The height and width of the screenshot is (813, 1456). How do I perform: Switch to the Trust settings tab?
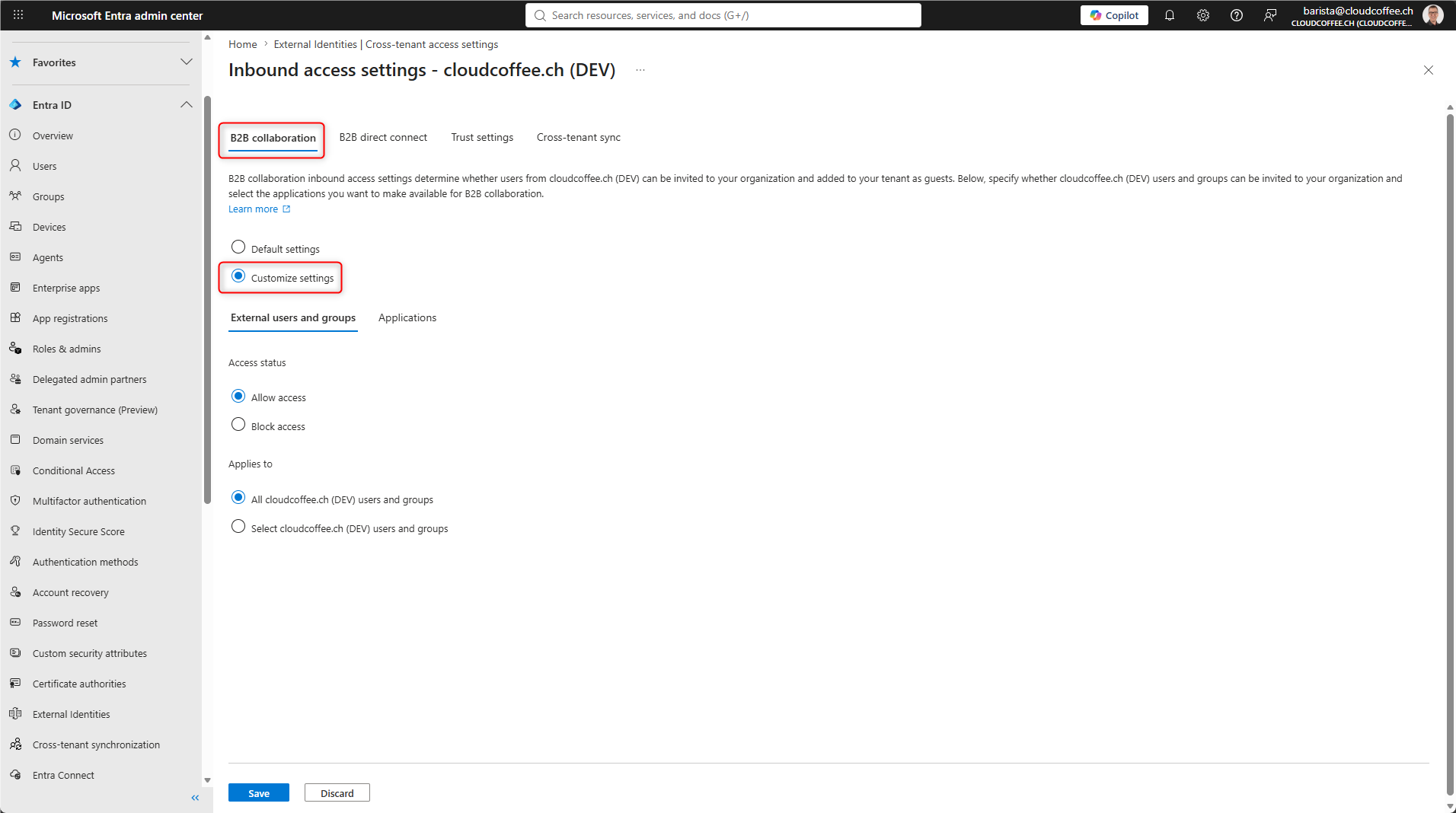pos(482,137)
